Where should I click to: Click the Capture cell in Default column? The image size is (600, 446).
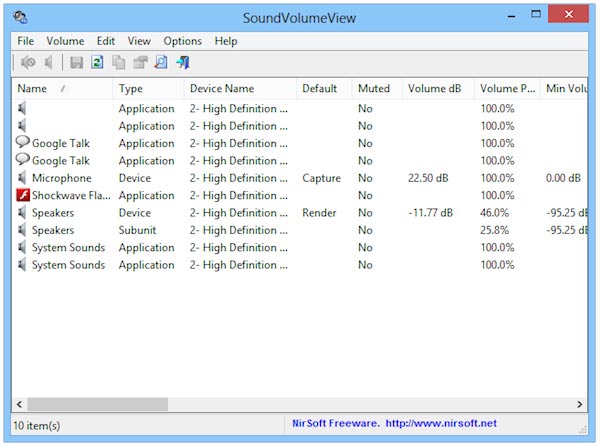pos(321,178)
